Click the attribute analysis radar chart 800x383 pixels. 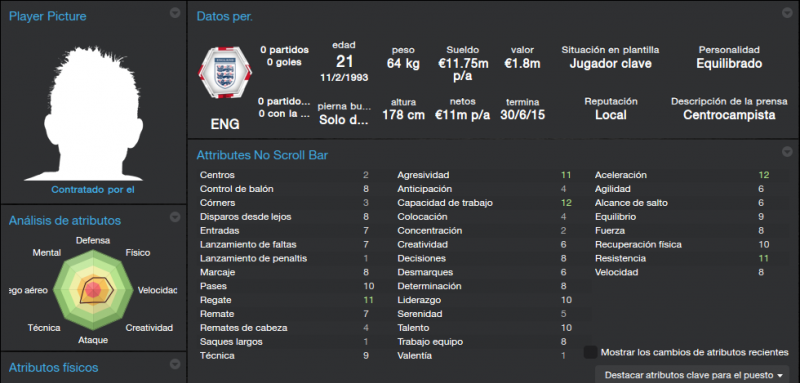pyautogui.click(x=93, y=289)
